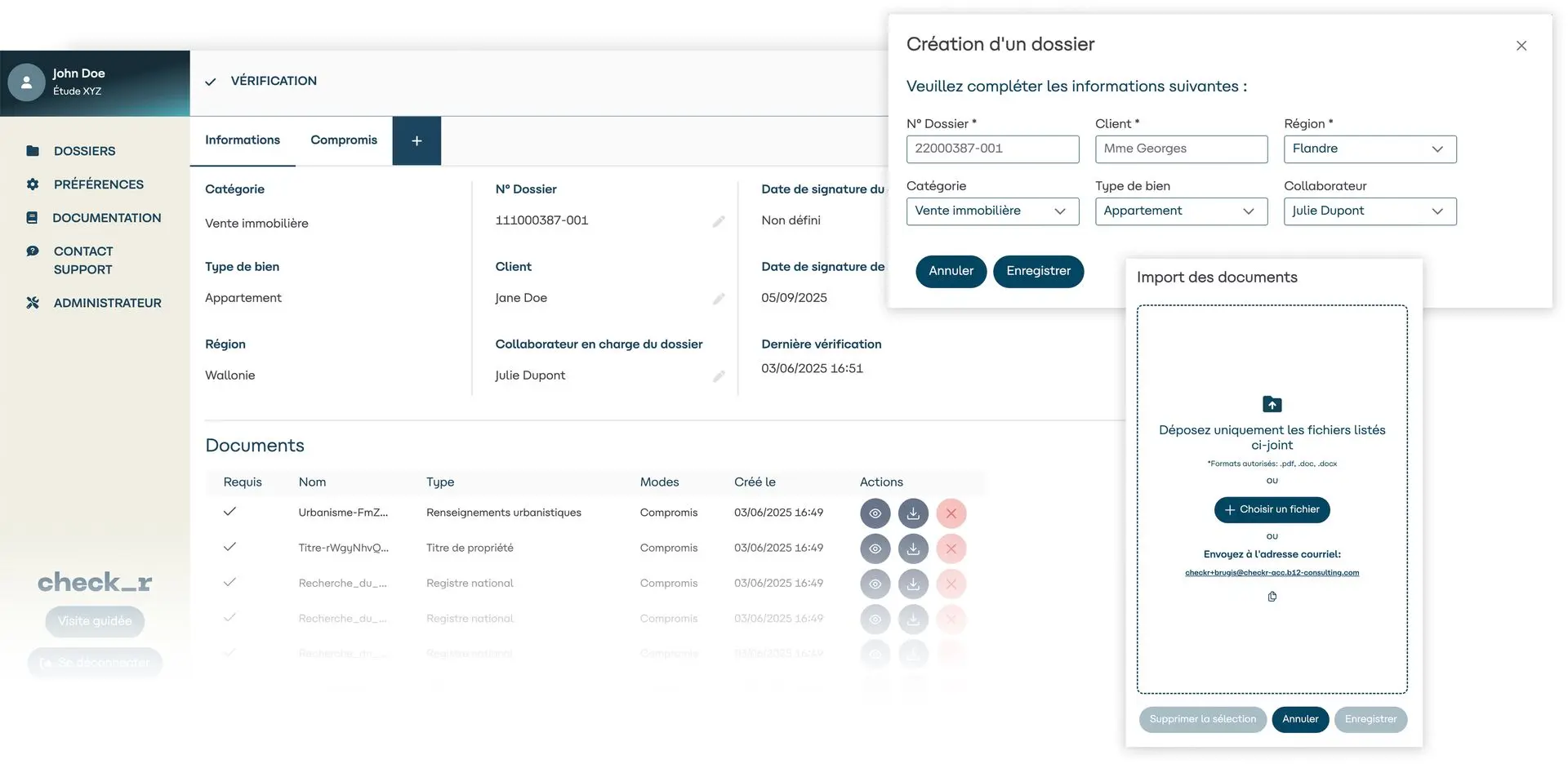1568x764 pixels.
Task: Click the pencil icon beside N° Dossier 111000387-001
Action: pyautogui.click(x=719, y=221)
